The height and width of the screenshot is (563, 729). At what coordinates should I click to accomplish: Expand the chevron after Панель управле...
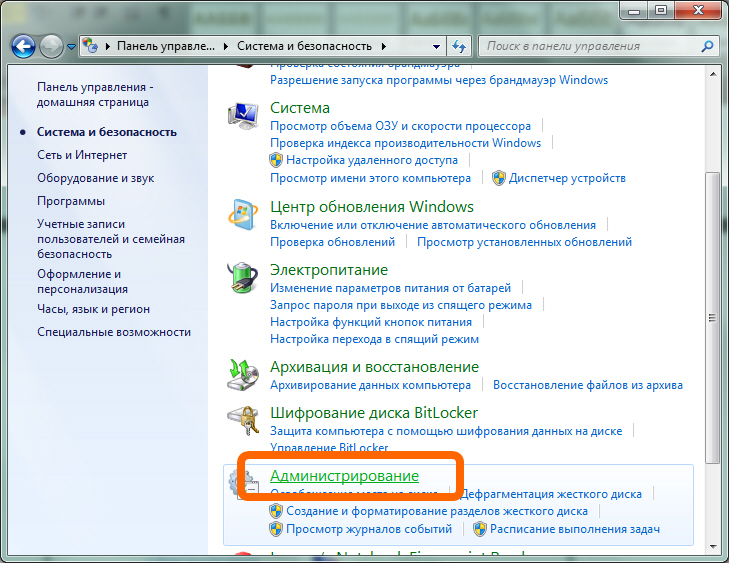pos(226,46)
